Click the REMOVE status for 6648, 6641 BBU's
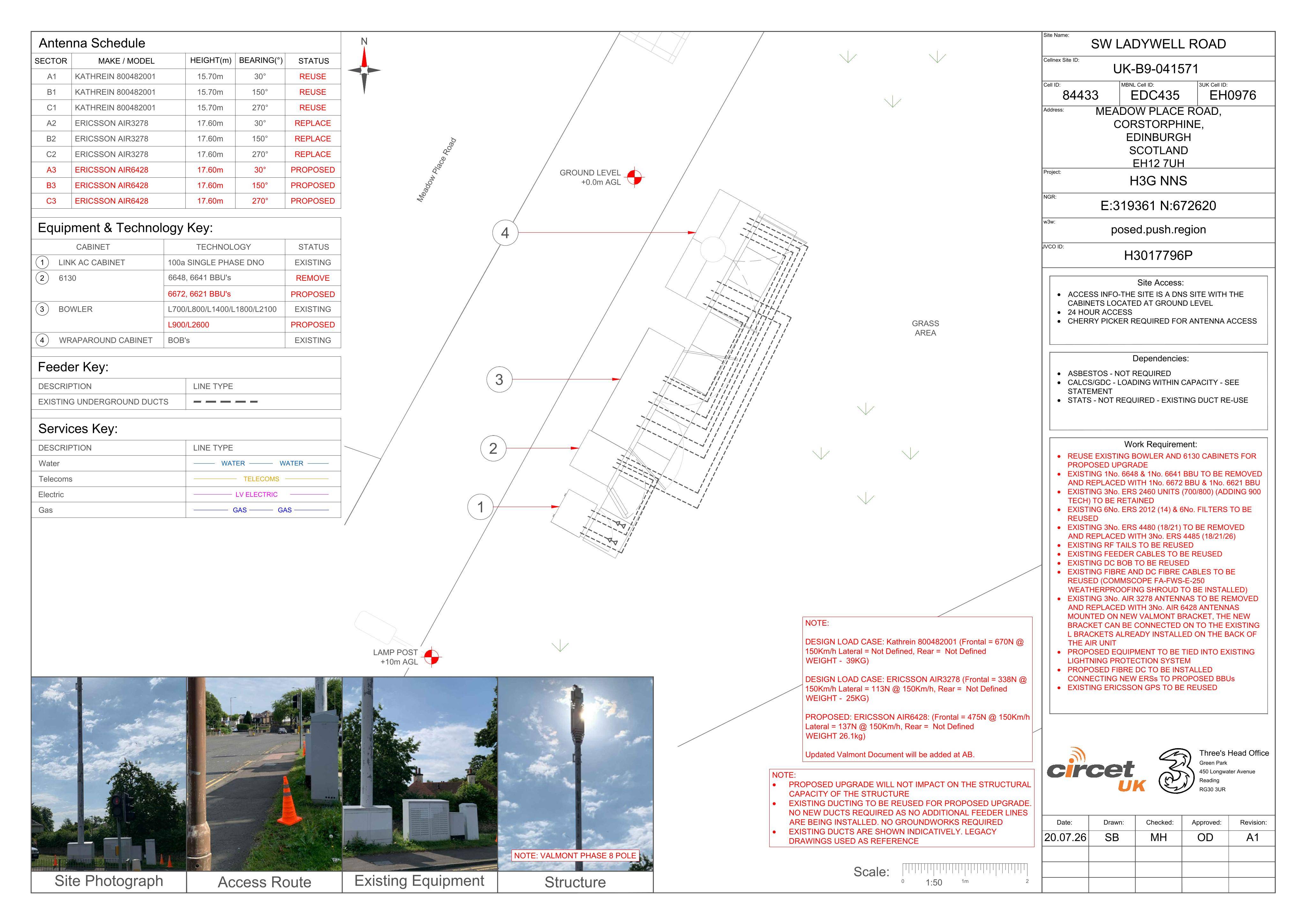This screenshot has width=1307, height=924. pyautogui.click(x=312, y=279)
